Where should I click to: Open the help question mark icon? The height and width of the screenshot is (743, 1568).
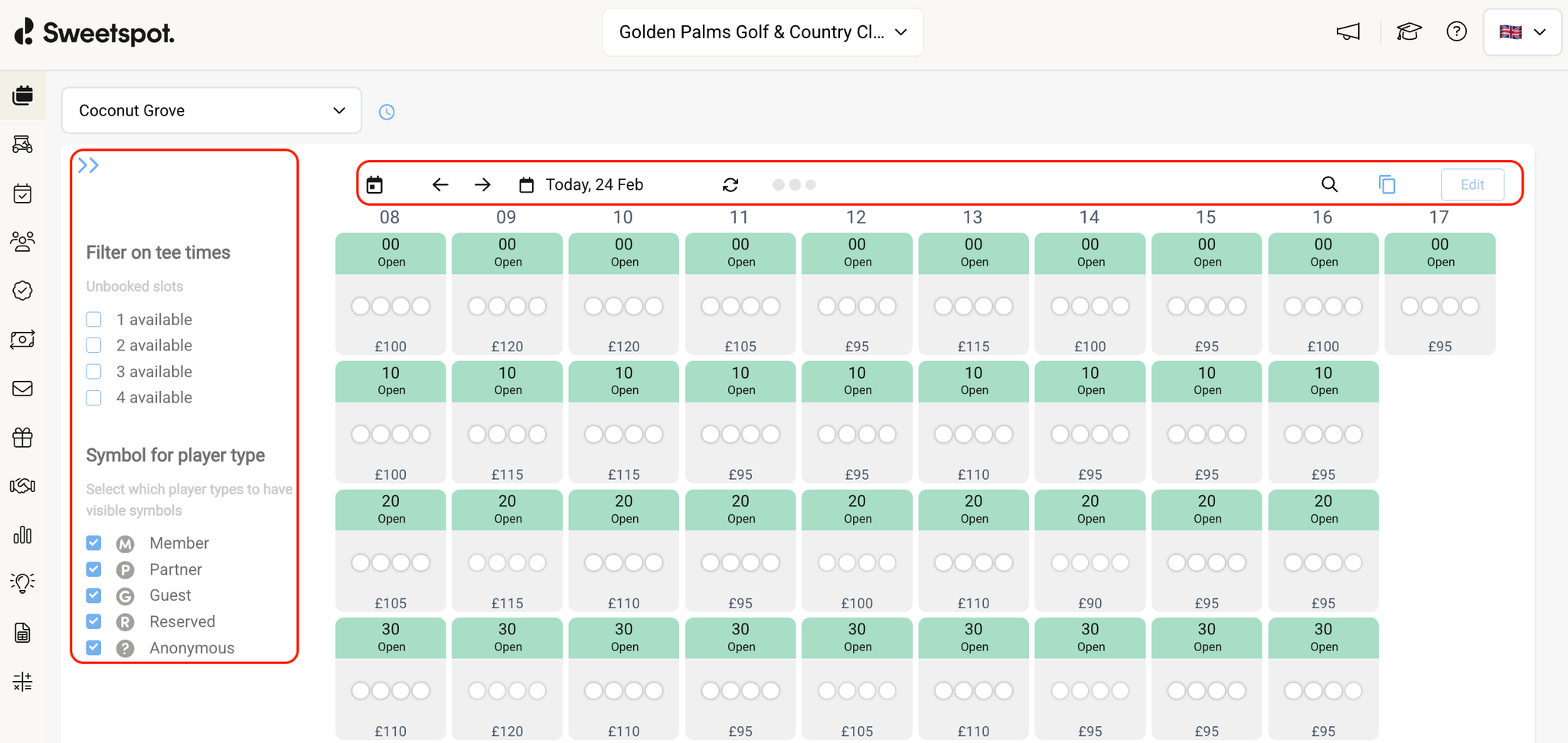pos(1457,31)
